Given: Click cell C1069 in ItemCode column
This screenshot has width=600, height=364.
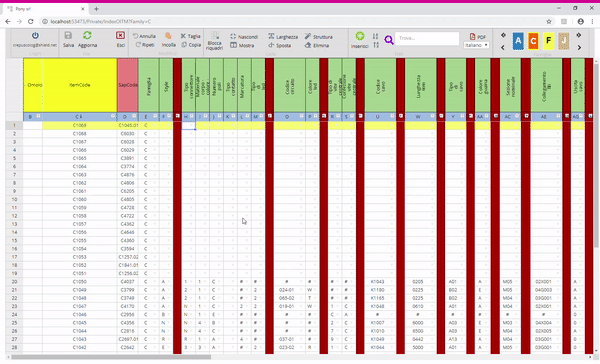Looking at the screenshot, I should 80,125.
